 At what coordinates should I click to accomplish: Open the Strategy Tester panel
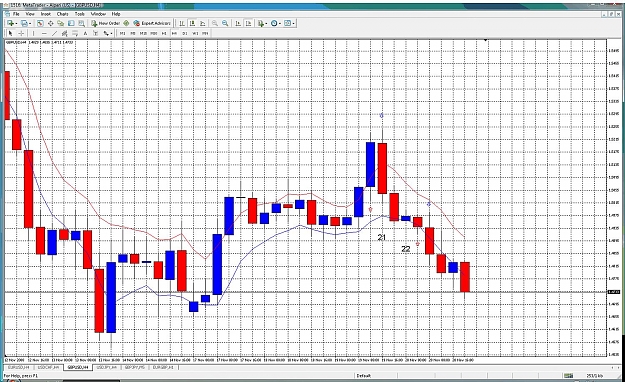pos(81,23)
